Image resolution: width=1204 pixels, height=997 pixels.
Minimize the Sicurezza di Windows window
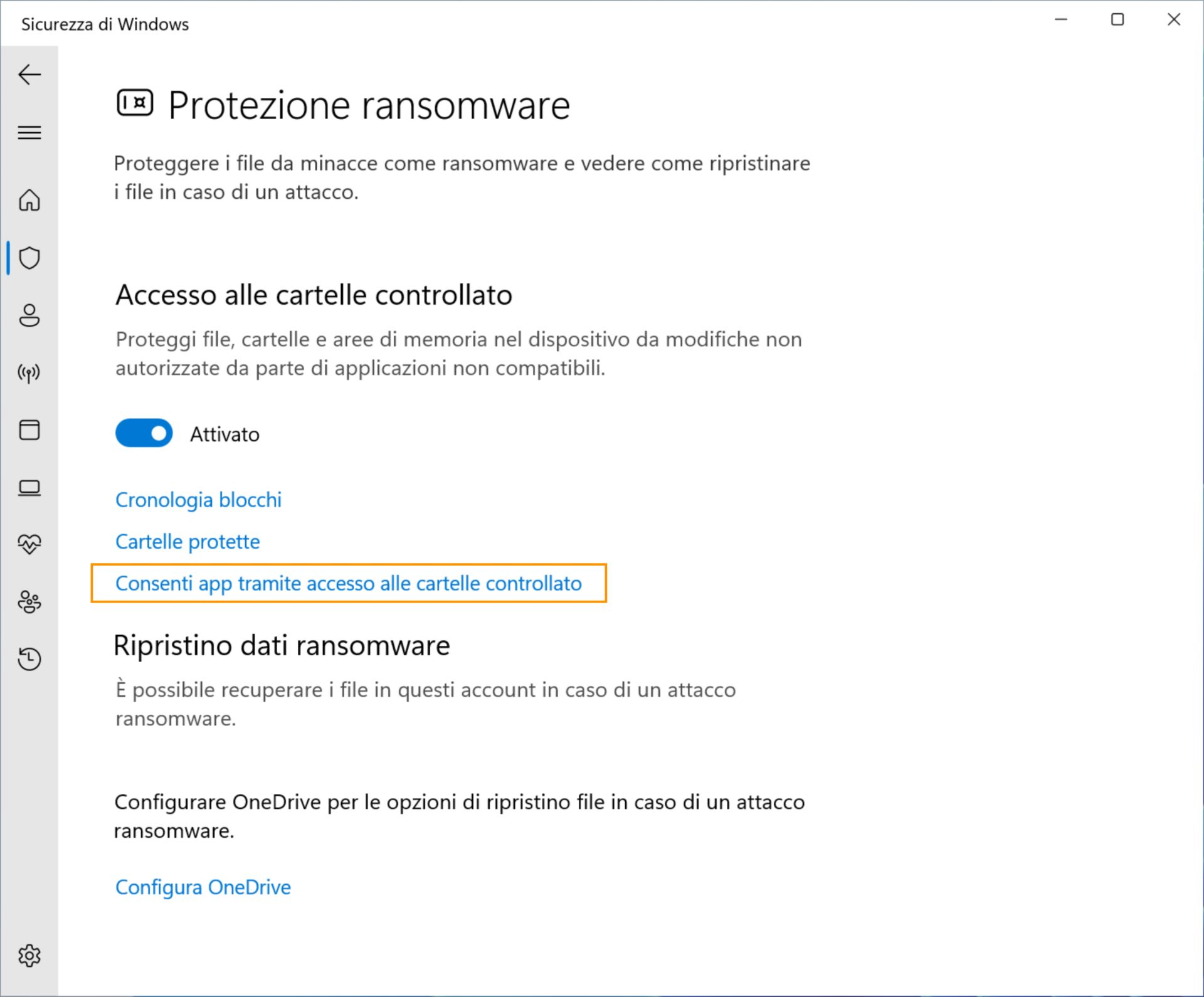click(x=1061, y=20)
